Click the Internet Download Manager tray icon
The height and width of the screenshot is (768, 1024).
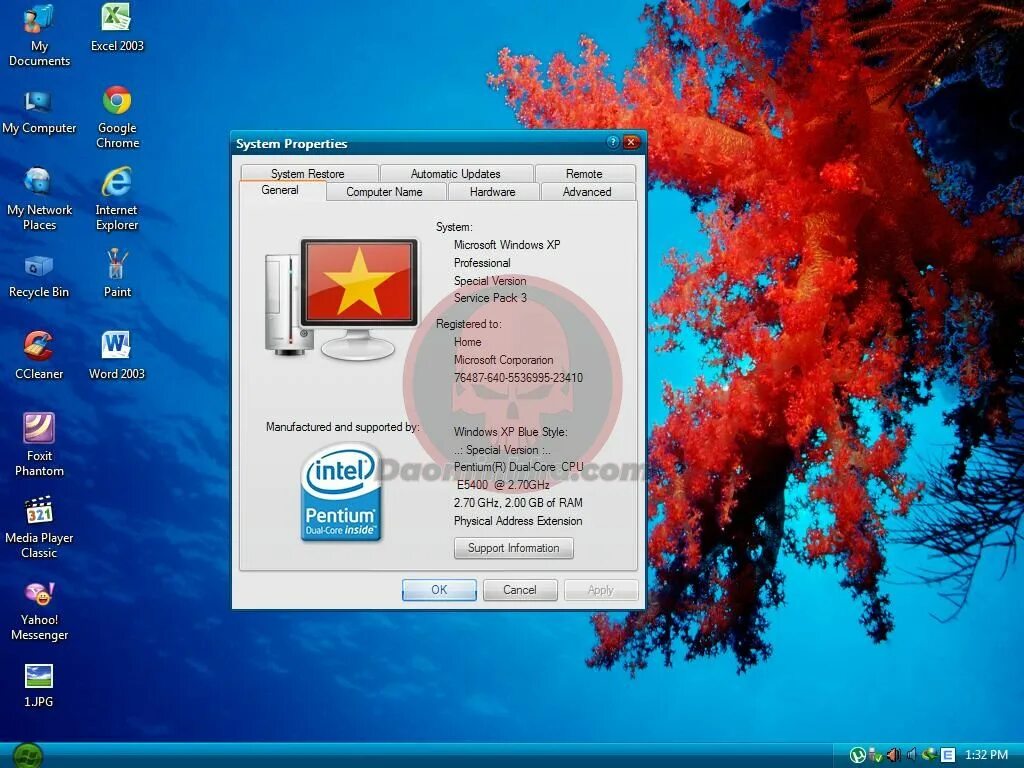point(929,755)
